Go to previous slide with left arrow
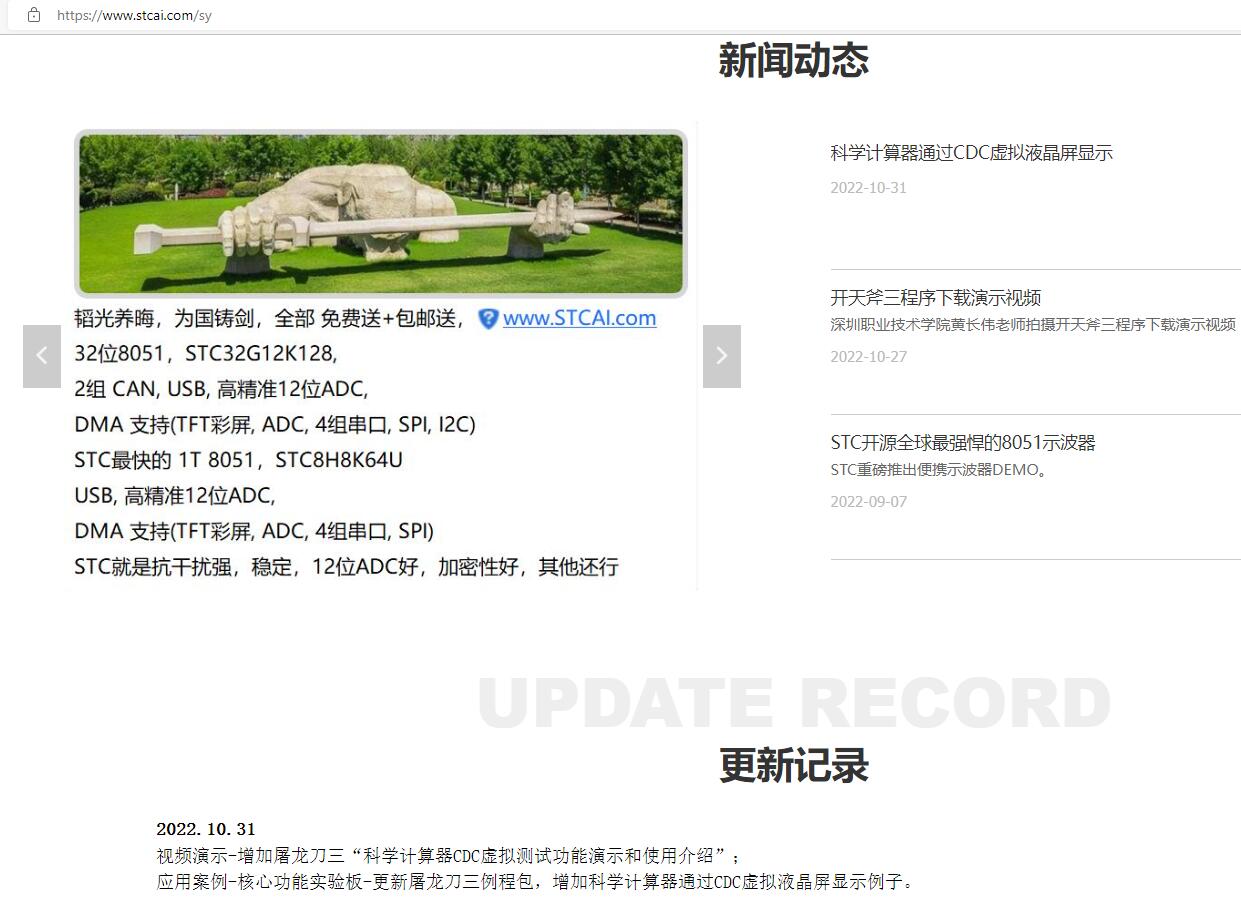The width and height of the screenshot is (1241, 897). click(x=42, y=356)
